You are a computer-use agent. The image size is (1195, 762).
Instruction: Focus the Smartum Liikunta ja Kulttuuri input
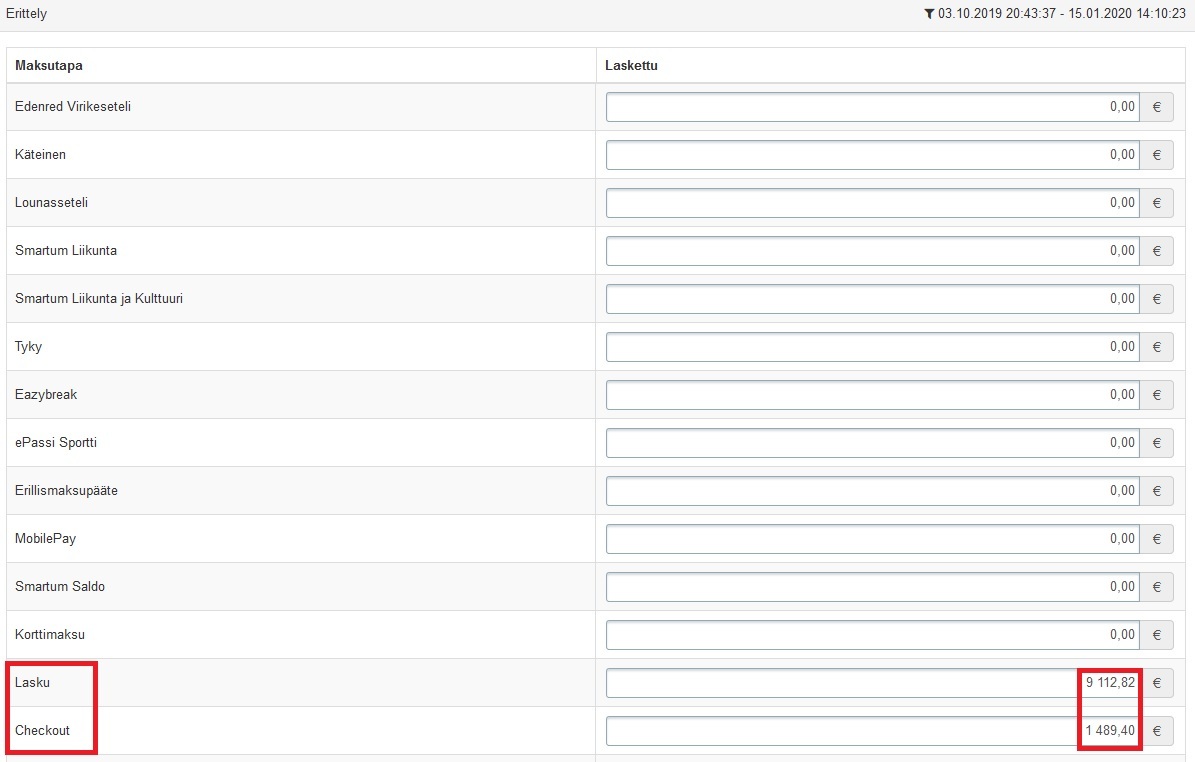coord(872,299)
